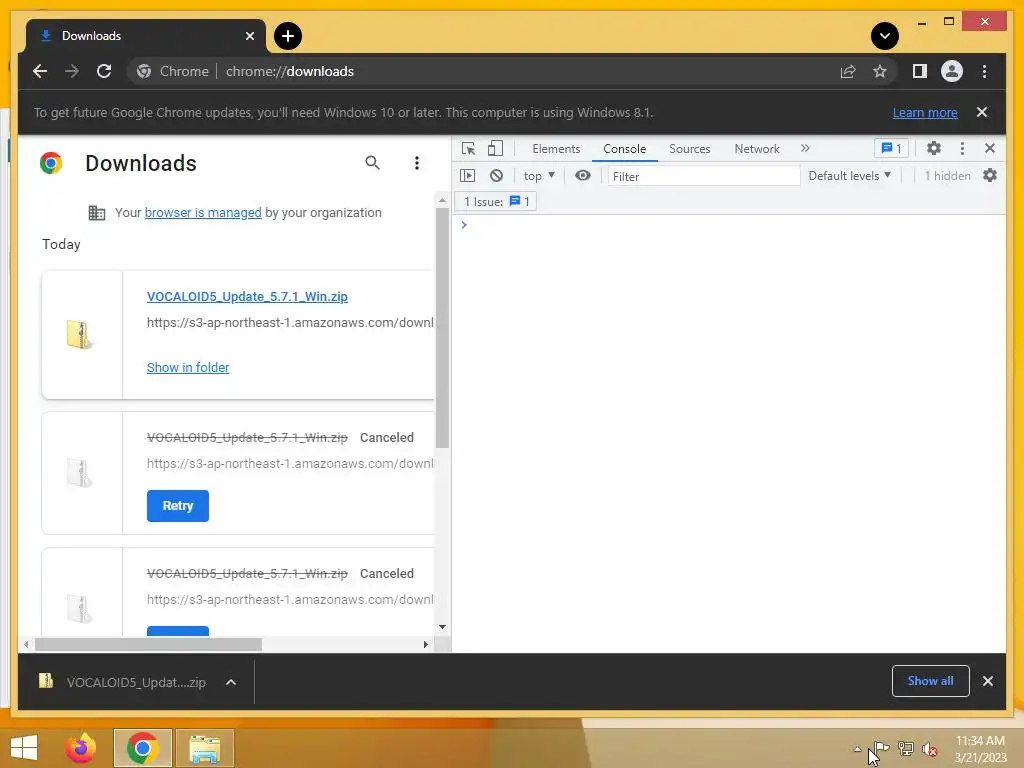Viewport: 1024px width, 768px height.
Task: Share this page from address bar
Action: pyautogui.click(x=848, y=71)
